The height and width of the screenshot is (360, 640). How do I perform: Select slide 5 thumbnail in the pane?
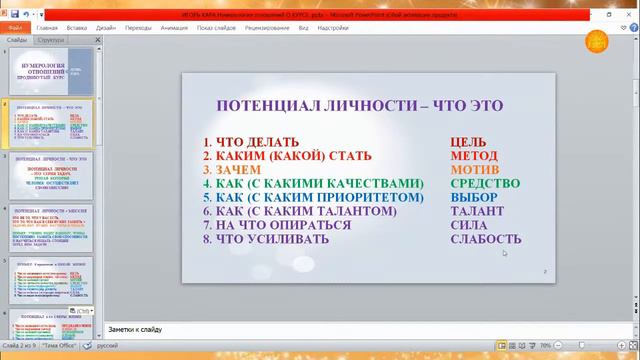[x=51, y=280]
